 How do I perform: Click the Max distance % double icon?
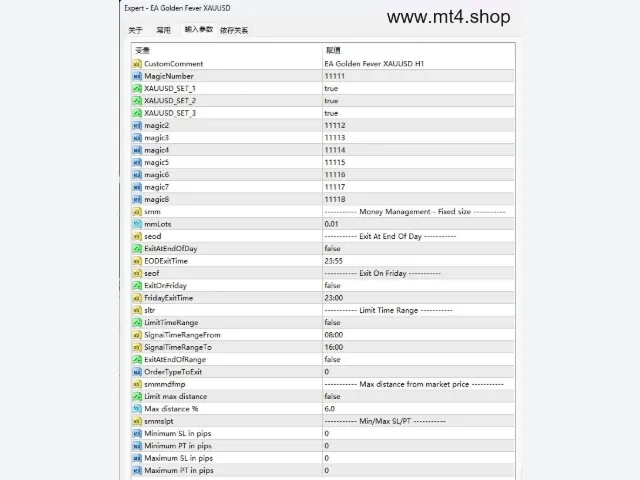pos(137,409)
